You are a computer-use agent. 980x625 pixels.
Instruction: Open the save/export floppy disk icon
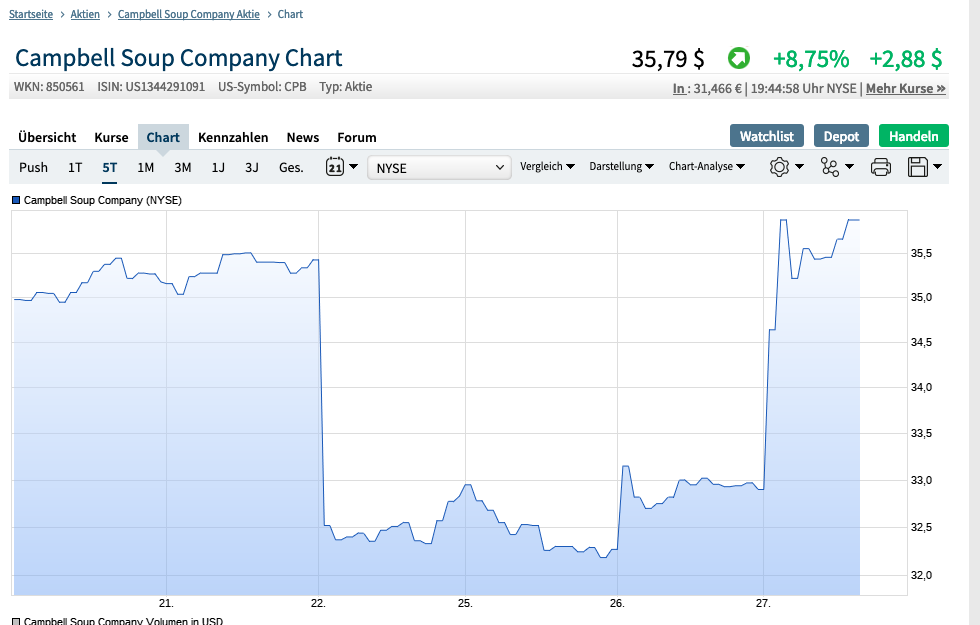pyautogui.click(x=916, y=167)
